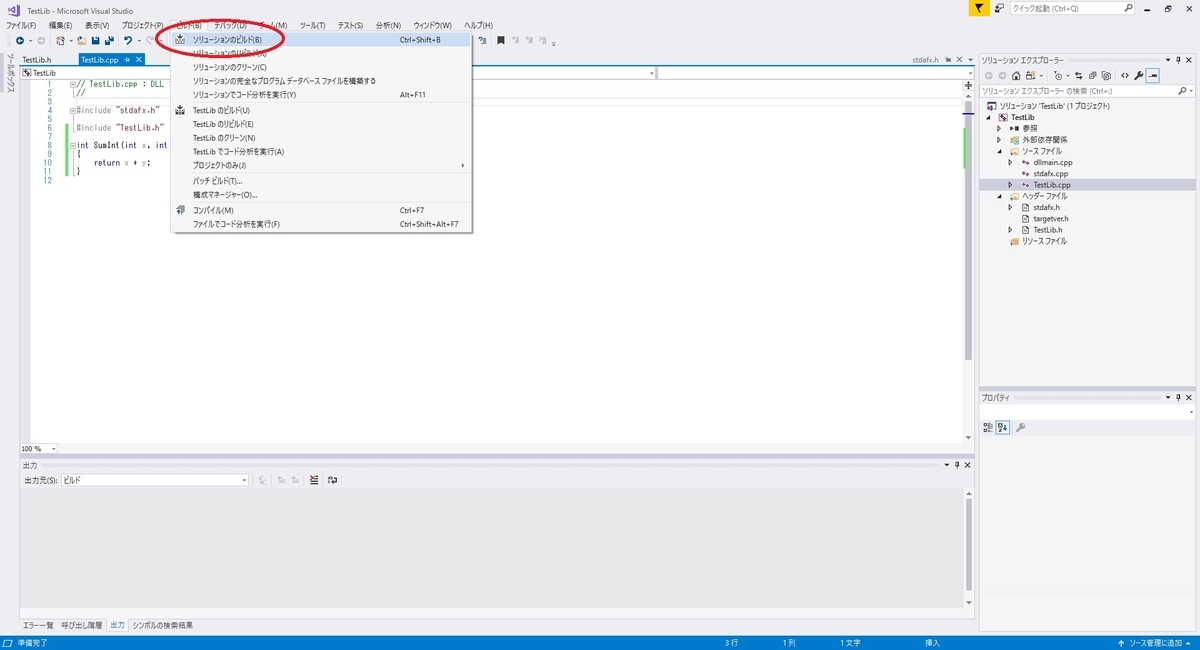Switch to the TestLib.h editor tab

37,60
